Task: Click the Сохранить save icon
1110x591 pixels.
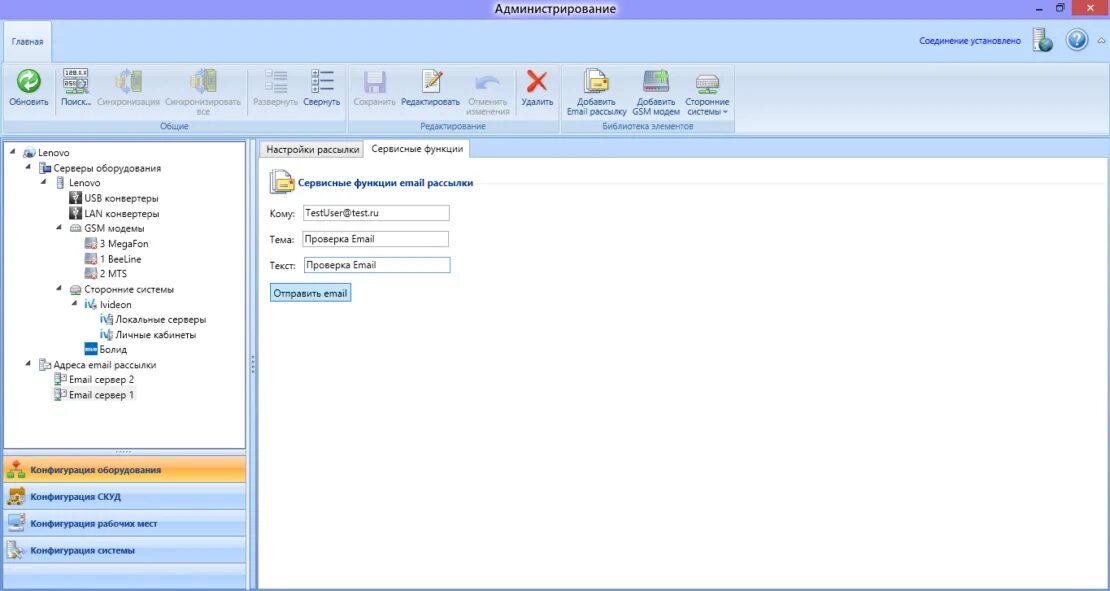Action: pos(374,81)
